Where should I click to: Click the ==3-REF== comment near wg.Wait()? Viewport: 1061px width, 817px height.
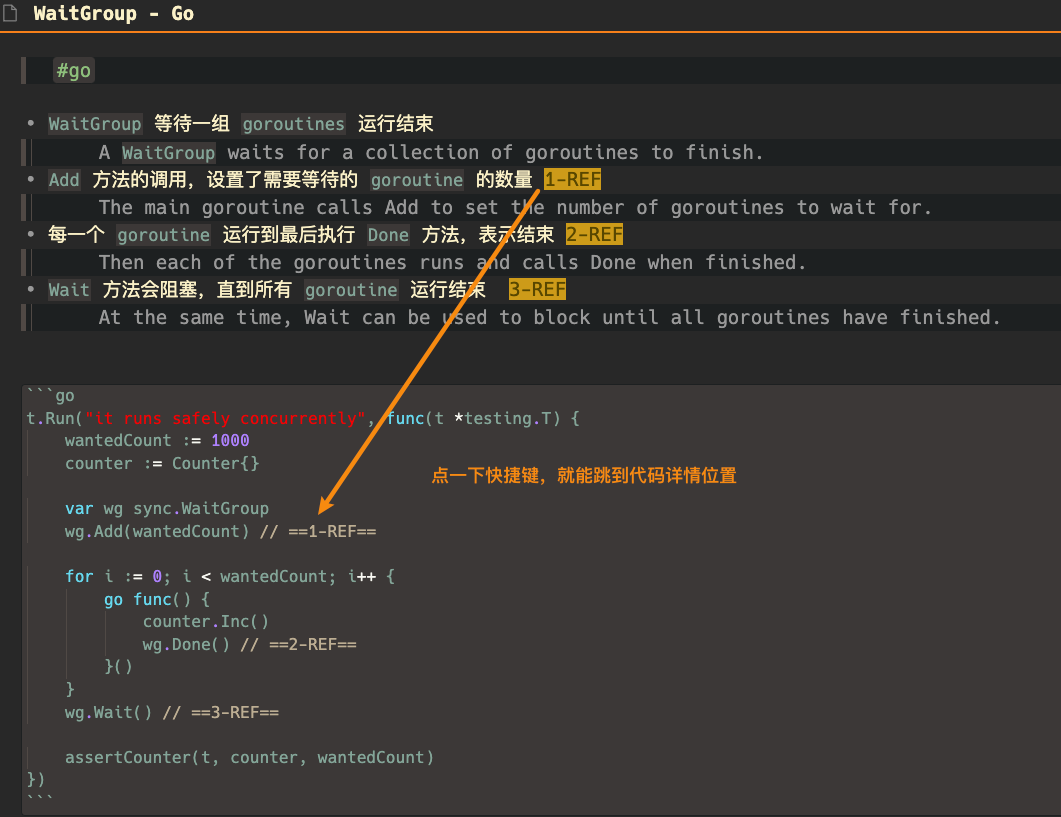pyautogui.click(x=238, y=712)
